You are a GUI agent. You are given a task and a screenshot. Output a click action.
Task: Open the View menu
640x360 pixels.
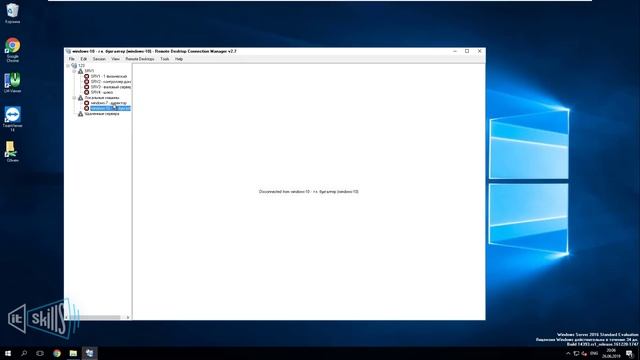[116, 59]
